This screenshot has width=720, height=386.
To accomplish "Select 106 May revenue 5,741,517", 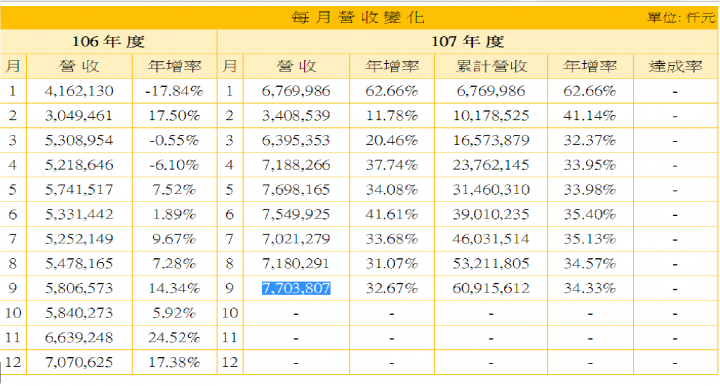I will pyautogui.click(x=79, y=190).
